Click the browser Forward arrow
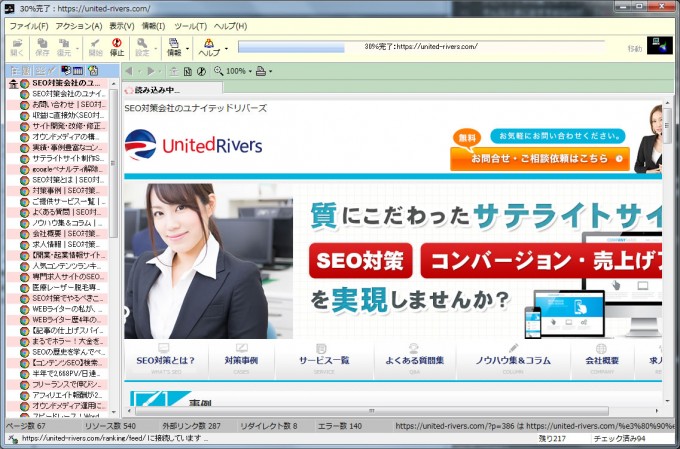Viewport: 680px width, 449px height. point(150,71)
